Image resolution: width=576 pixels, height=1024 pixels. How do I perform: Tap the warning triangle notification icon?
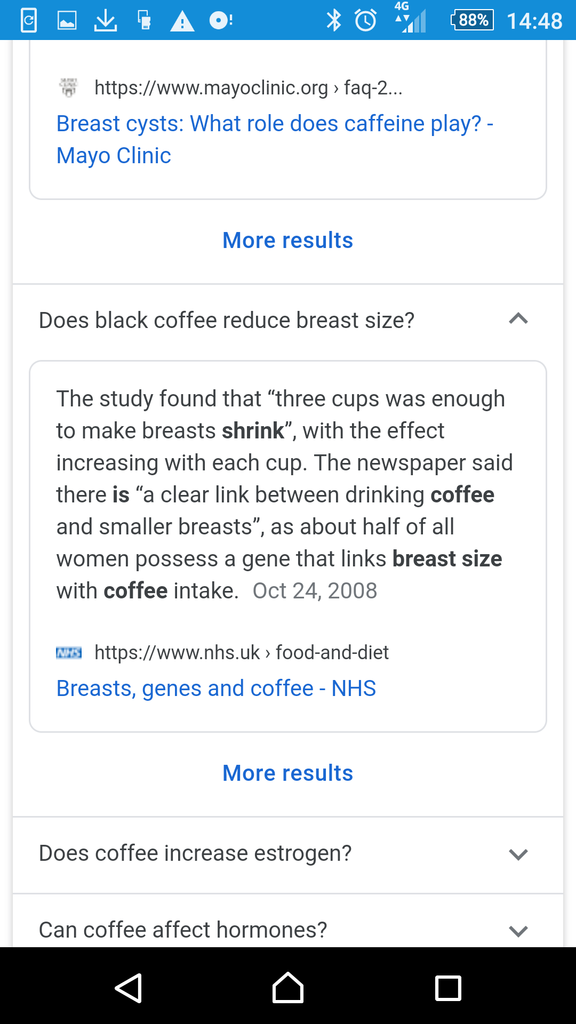coord(182,21)
